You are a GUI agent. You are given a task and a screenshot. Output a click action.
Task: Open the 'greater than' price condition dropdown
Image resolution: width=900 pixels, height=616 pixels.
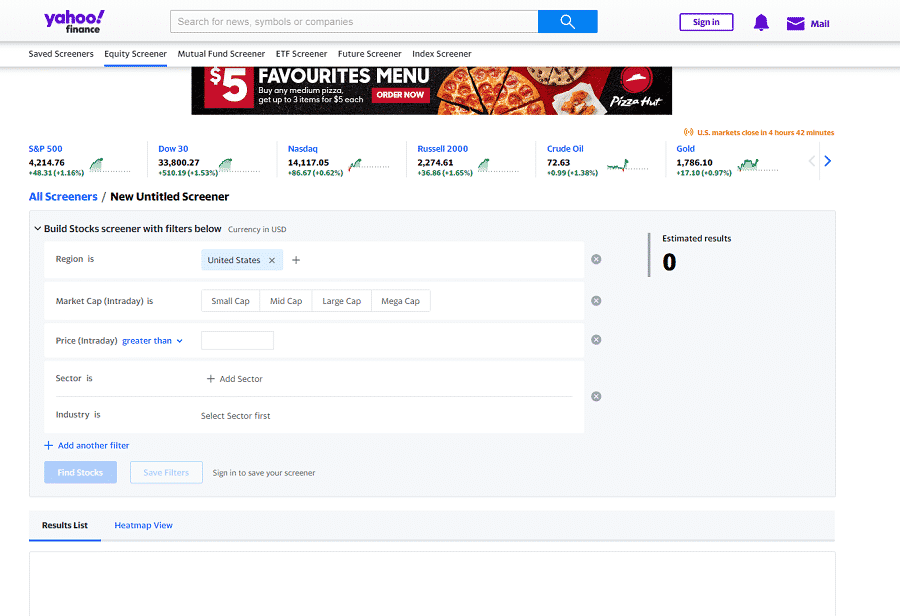coord(152,341)
